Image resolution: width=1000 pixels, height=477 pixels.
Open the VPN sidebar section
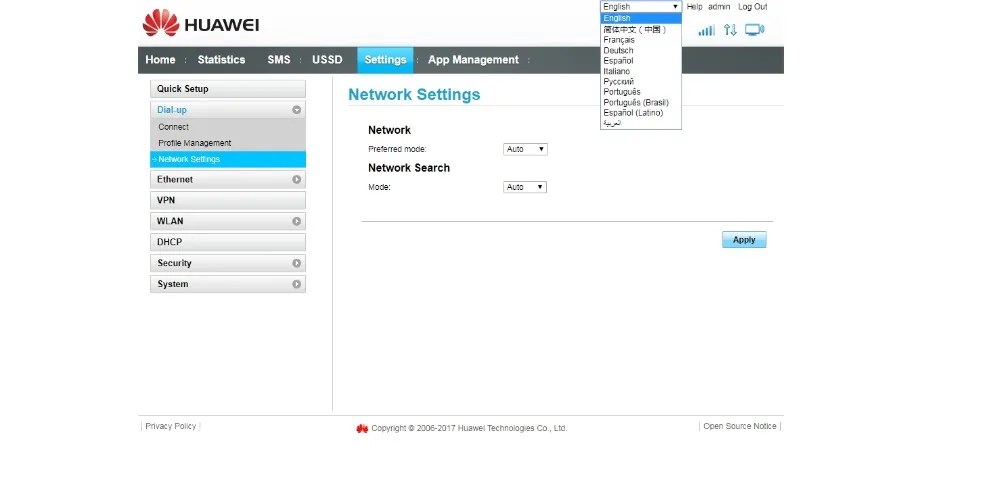click(228, 200)
